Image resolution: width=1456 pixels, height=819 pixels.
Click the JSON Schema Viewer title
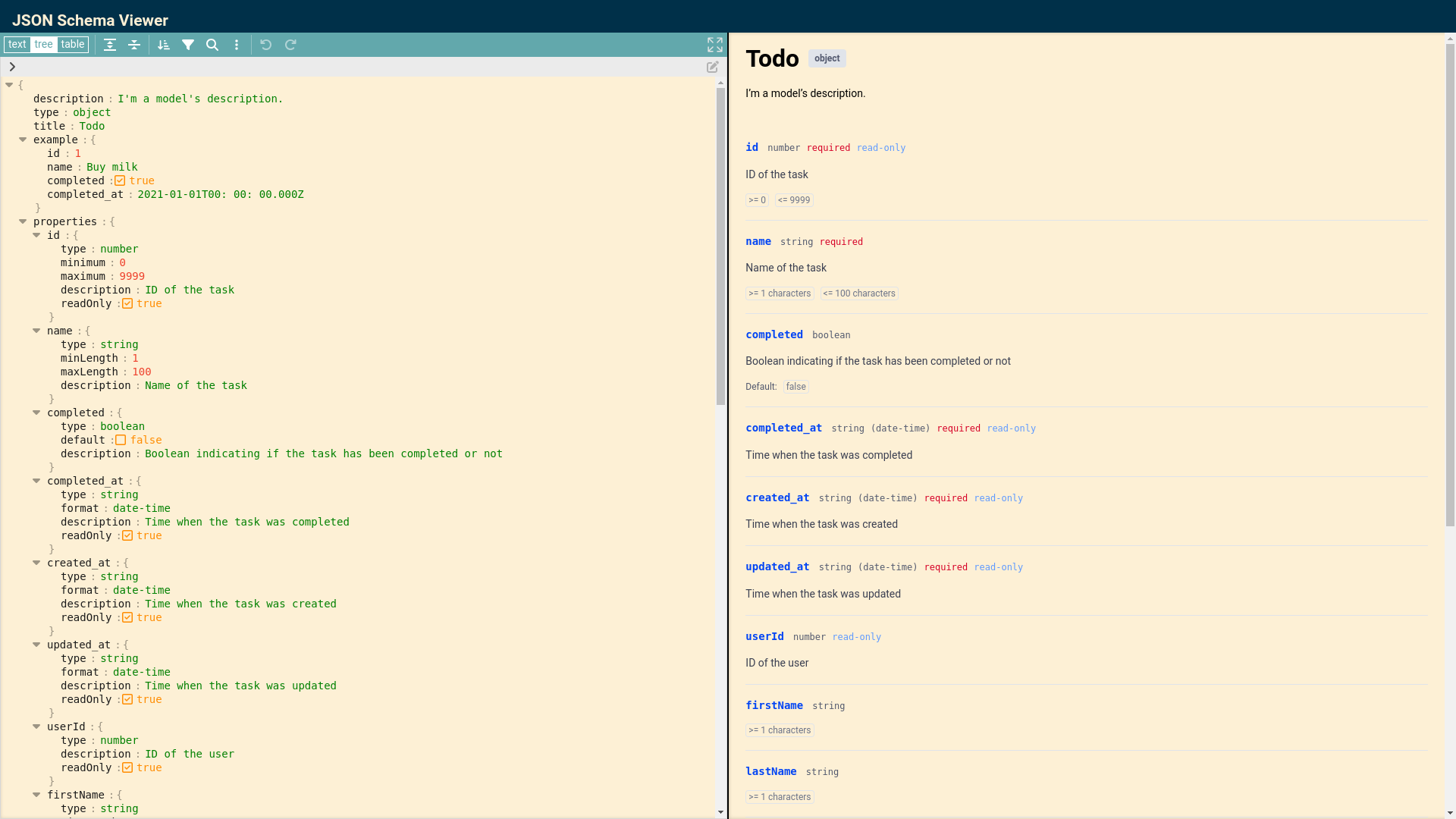tap(90, 20)
